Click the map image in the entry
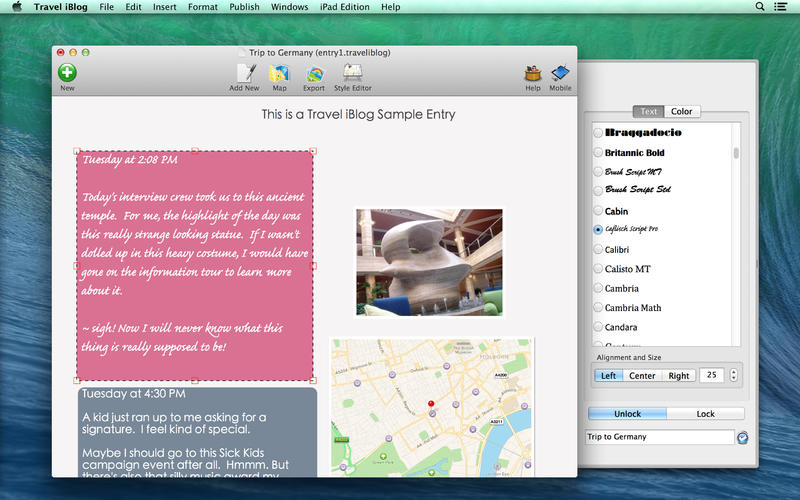This screenshot has width=800, height=500. (x=432, y=407)
